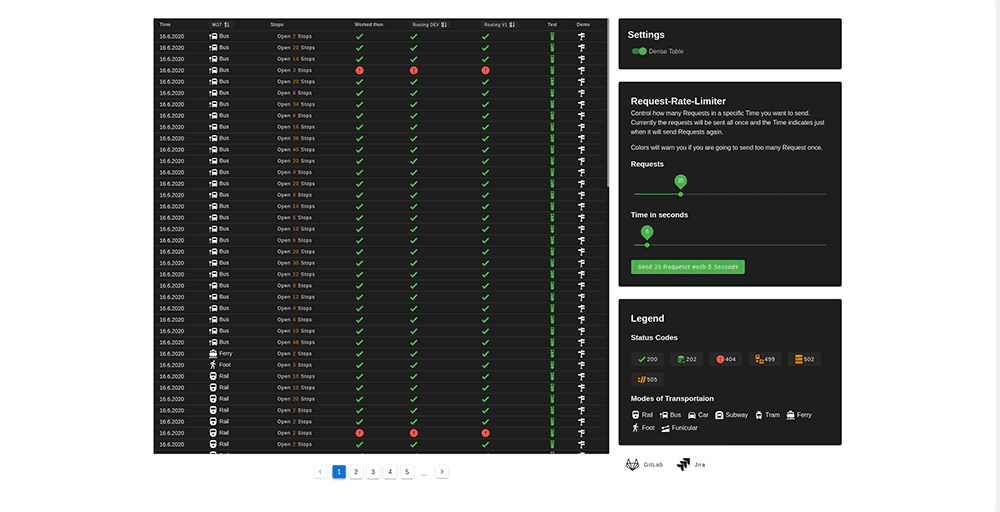The height and width of the screenshot is (512, 1000).
Task: Click the GitLab logo icon
Action: pos(633,465)
